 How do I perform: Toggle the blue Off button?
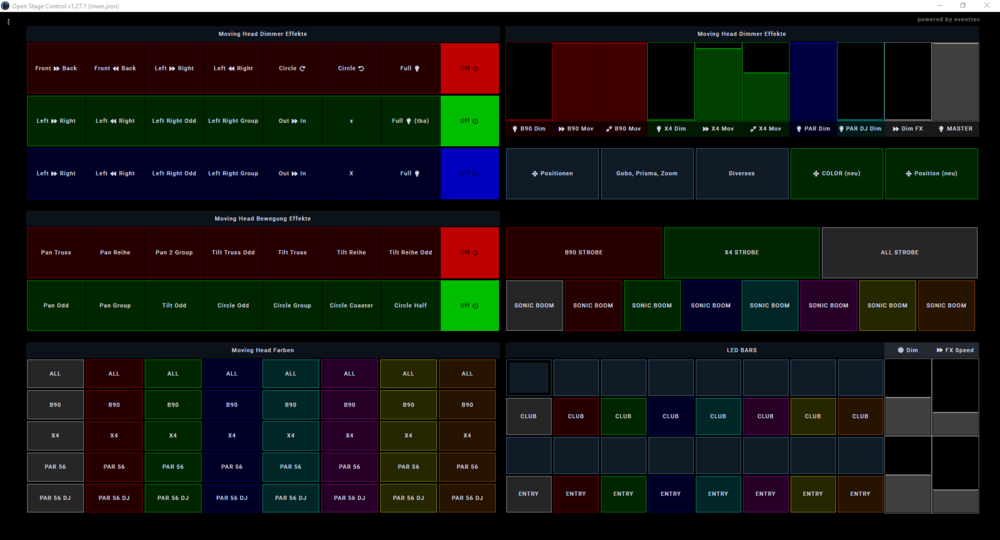(469, 173)
